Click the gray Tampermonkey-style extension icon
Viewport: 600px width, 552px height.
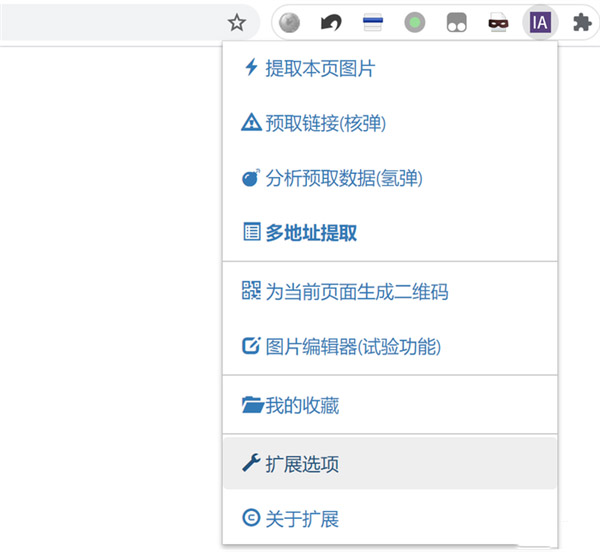(x=457, y=23)
